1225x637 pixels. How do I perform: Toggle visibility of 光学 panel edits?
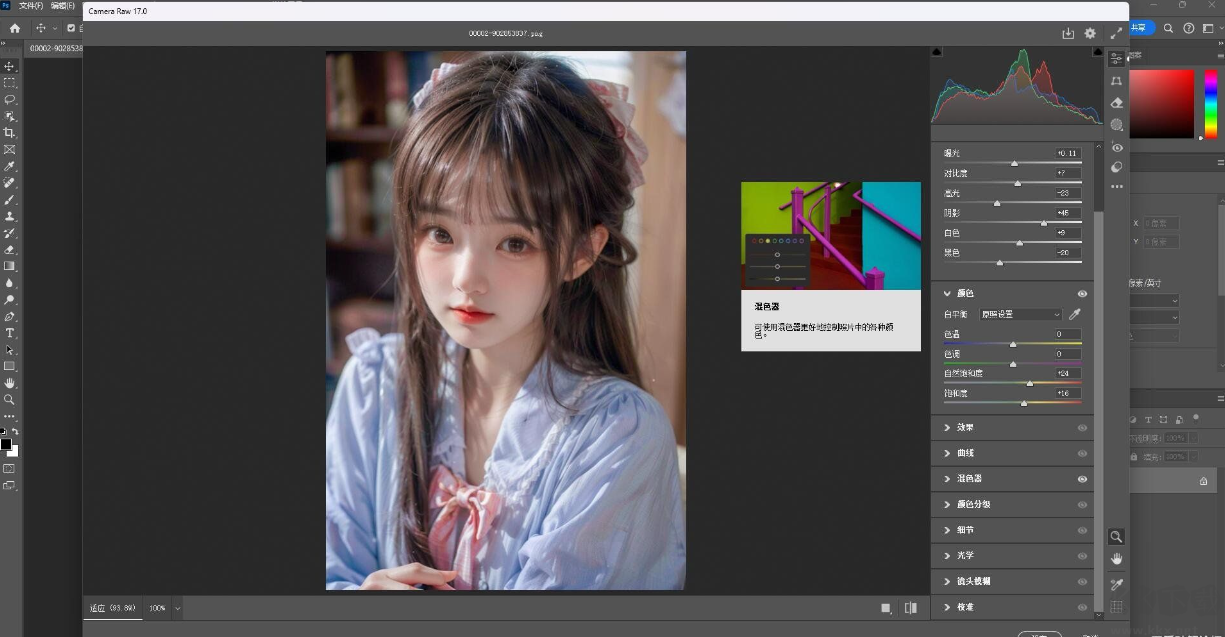[x=1082, y=556]
